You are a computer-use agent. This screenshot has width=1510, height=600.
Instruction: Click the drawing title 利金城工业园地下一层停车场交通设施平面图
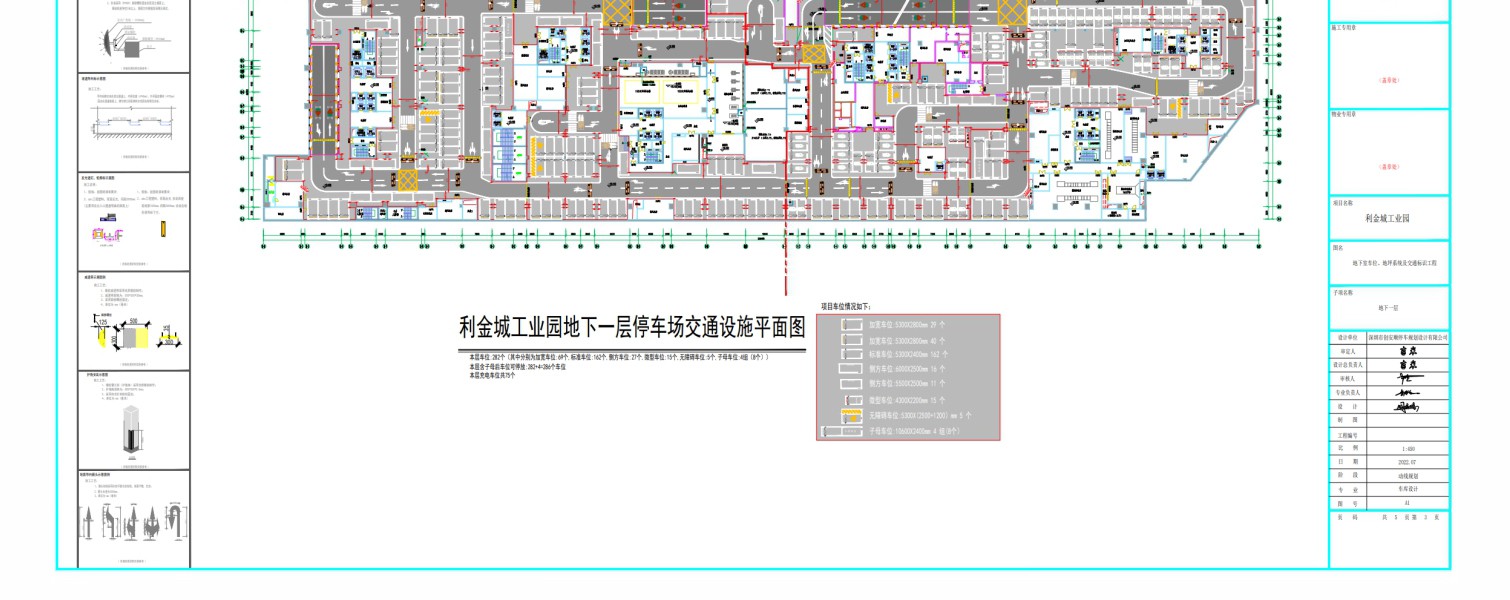point(631,328)
